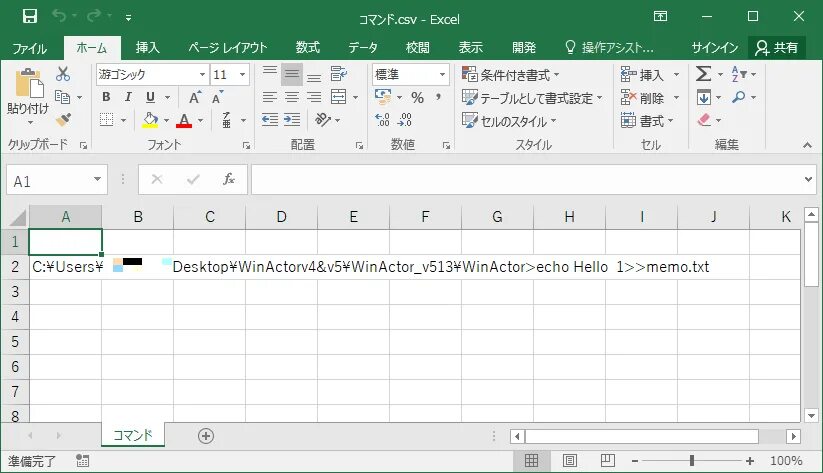Click the zoom slider handle
The height and width of the screenshot is (473, 823).
click(x=692, y=460)
